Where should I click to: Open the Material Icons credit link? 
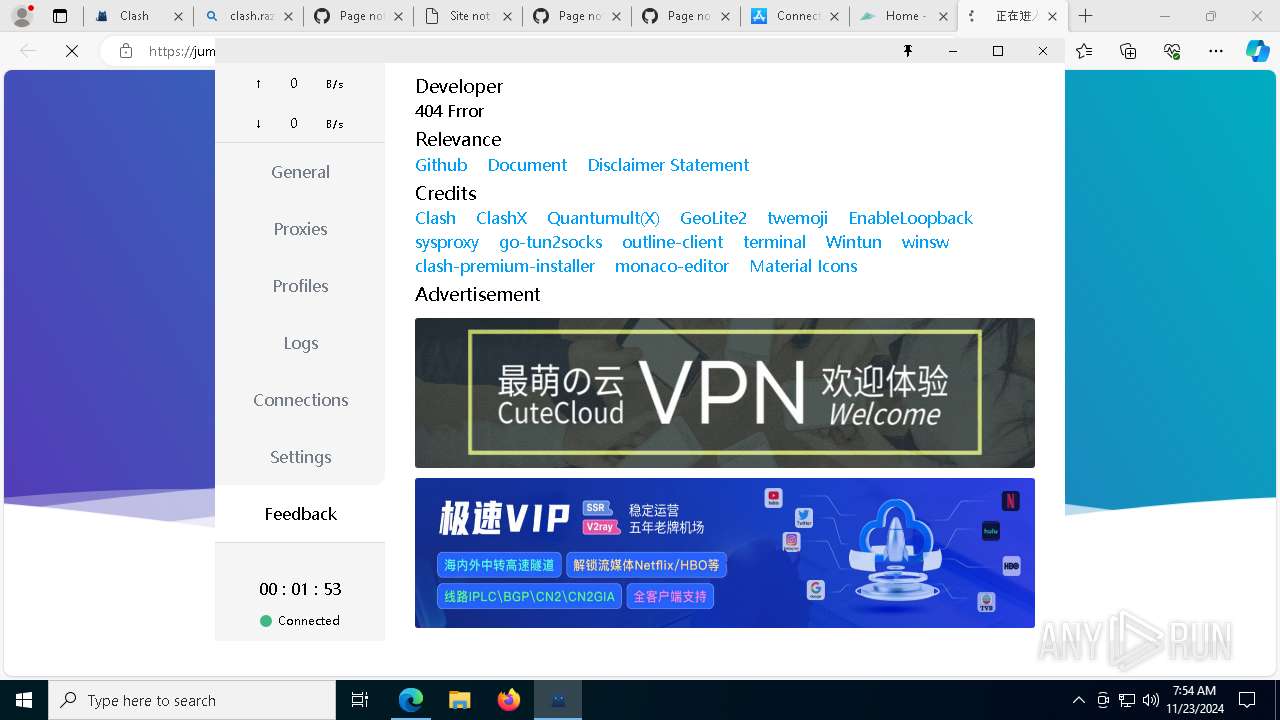pyautogui.click(x=803, y=266)
